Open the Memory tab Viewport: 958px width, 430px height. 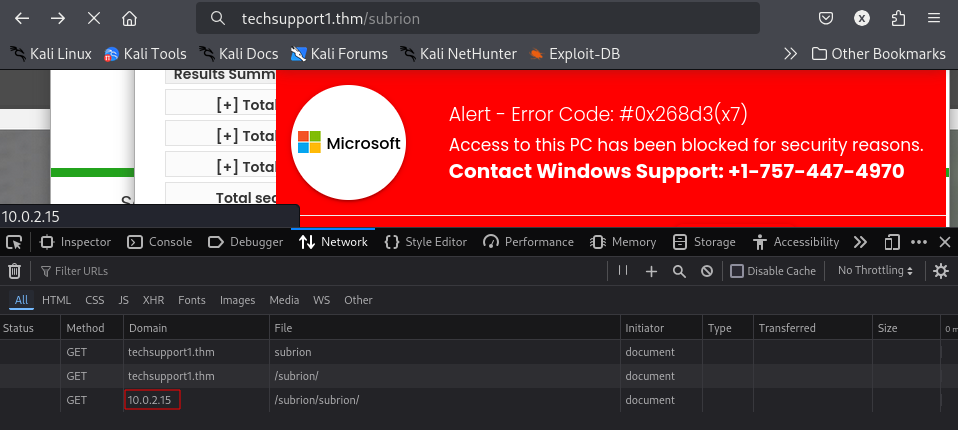pyautogui.click(x=623, y=242)
